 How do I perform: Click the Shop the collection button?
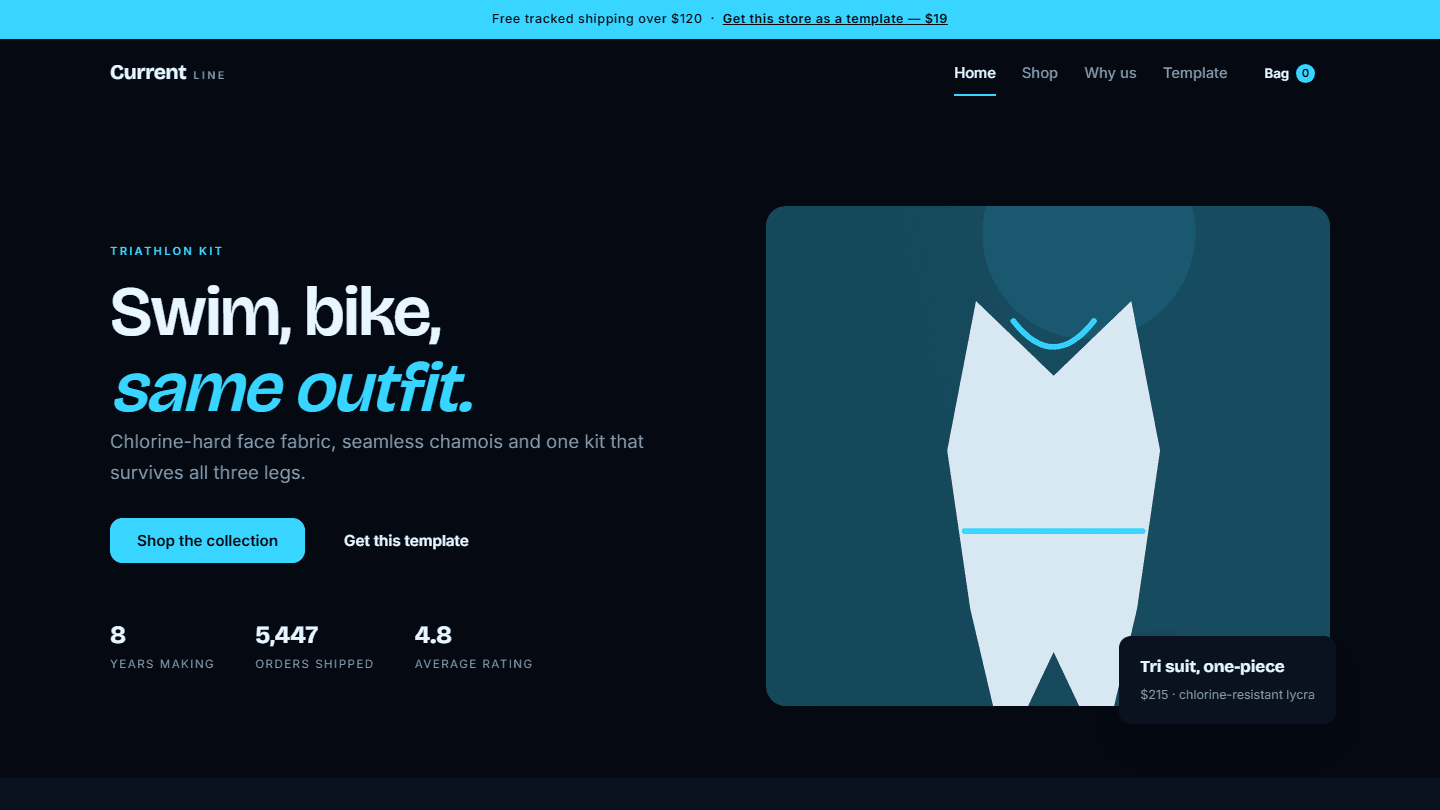[x=207, y=540]
